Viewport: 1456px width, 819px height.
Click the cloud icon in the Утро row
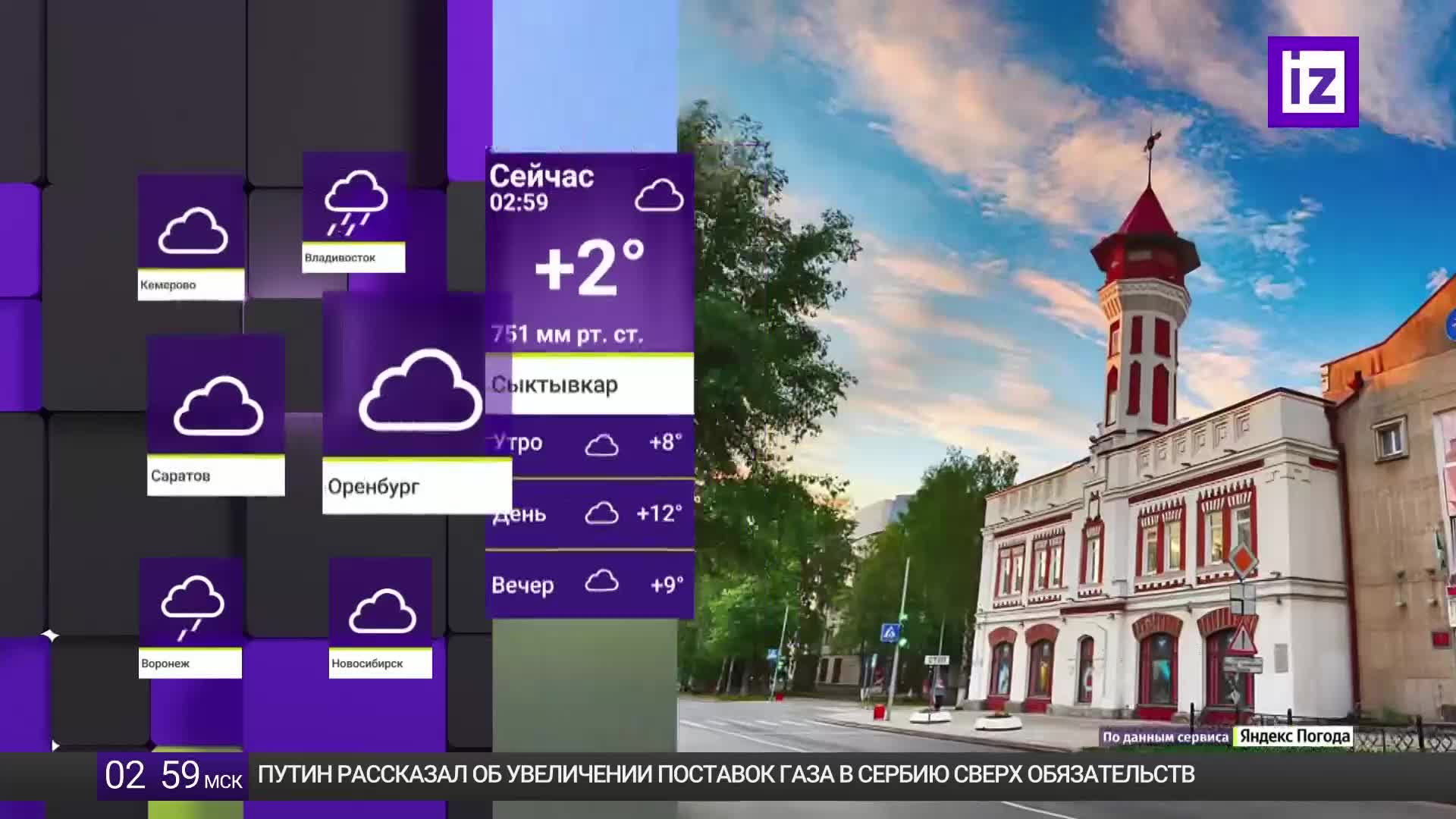[601, 444]
